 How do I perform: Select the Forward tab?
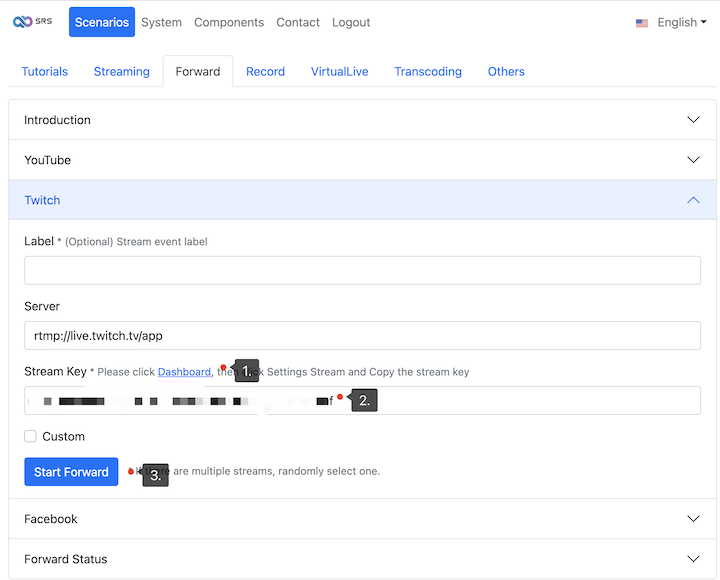click(x=198, y=71)
